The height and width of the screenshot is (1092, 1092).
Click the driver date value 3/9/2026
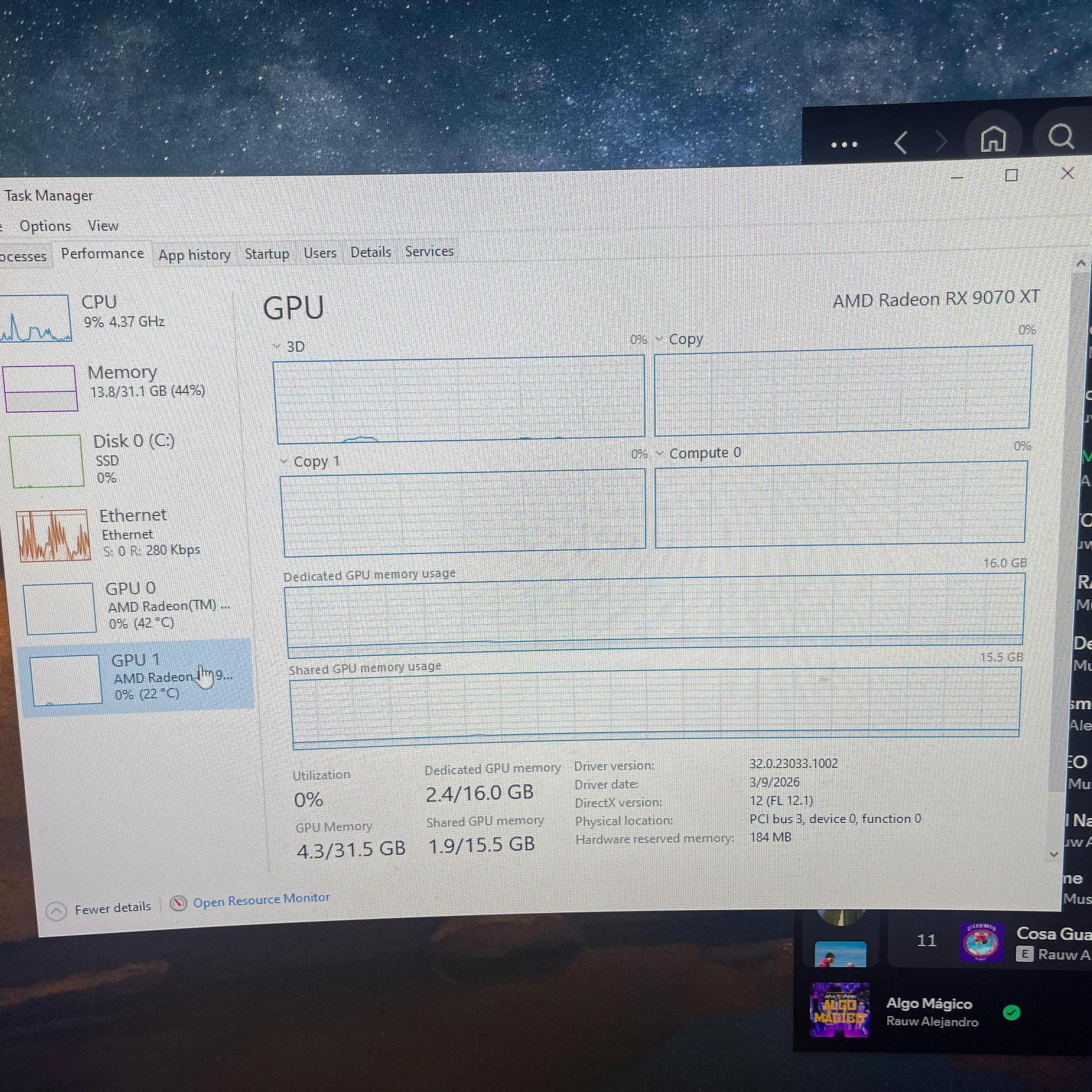(x=774, y=782)
